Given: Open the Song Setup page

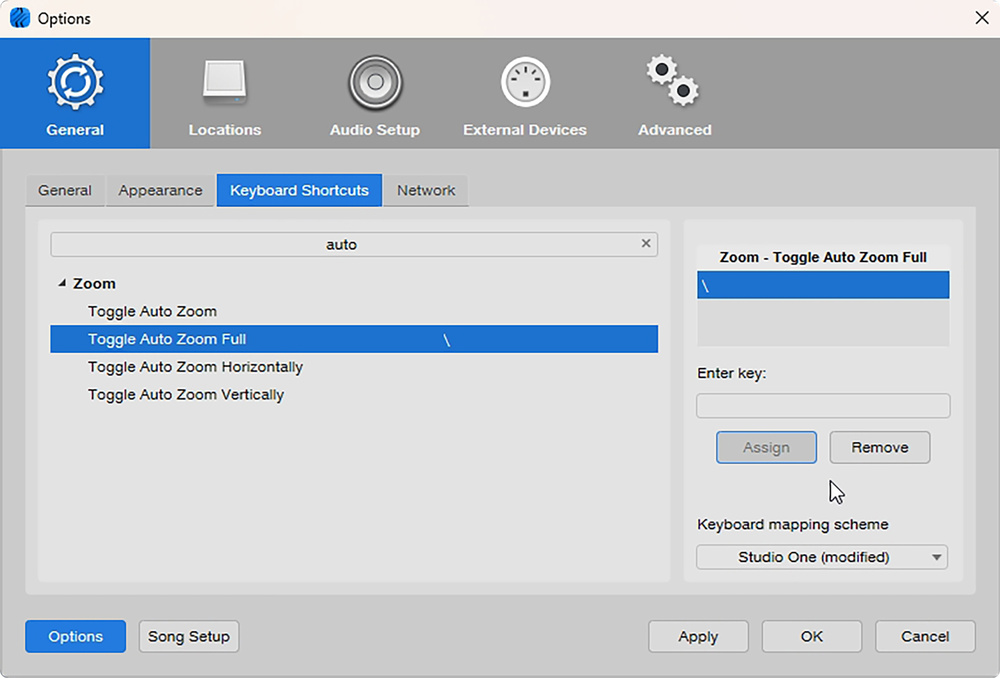Looking at the screenshot, I should (189, 636).
